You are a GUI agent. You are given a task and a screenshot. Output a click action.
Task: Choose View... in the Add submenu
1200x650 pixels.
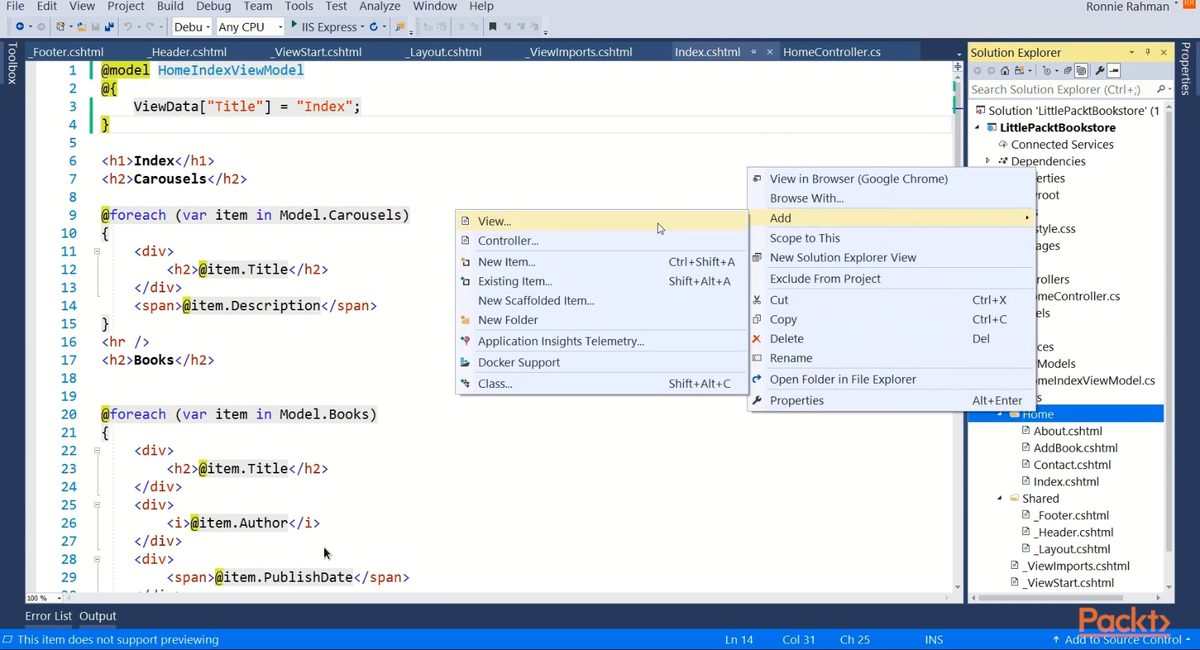(x=601, y=221)
